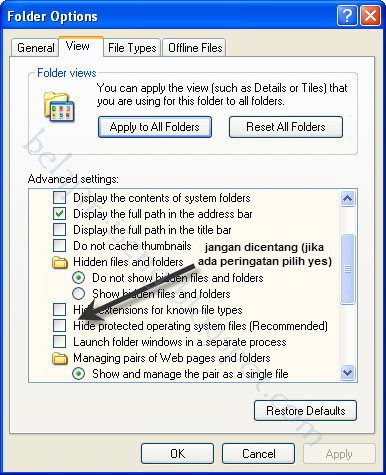Click the Advanced settings scrollbar thumb
The height and width of the screenshot is (475, 386).
(x=347, y=269)
